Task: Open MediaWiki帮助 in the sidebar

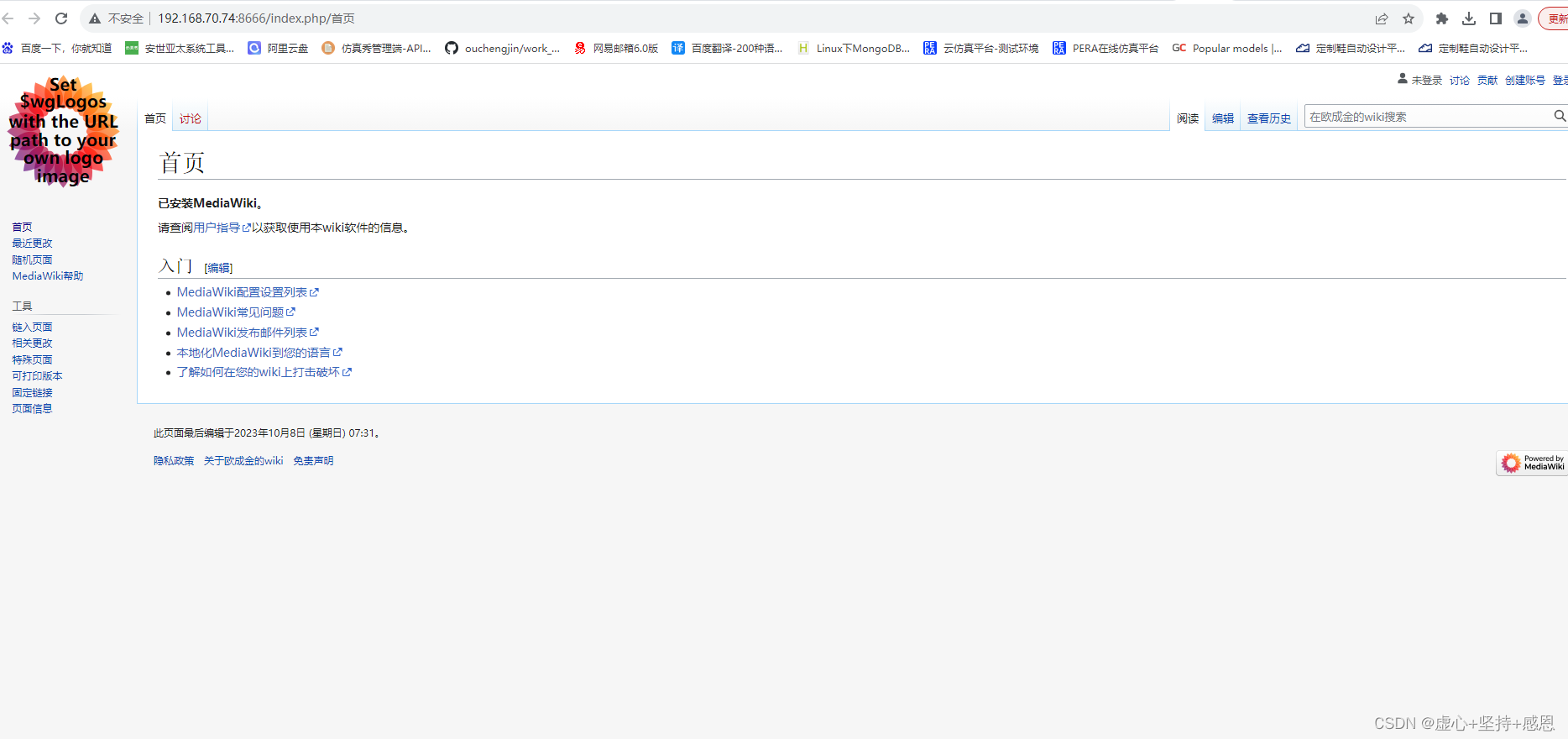Action: [48, 275]
